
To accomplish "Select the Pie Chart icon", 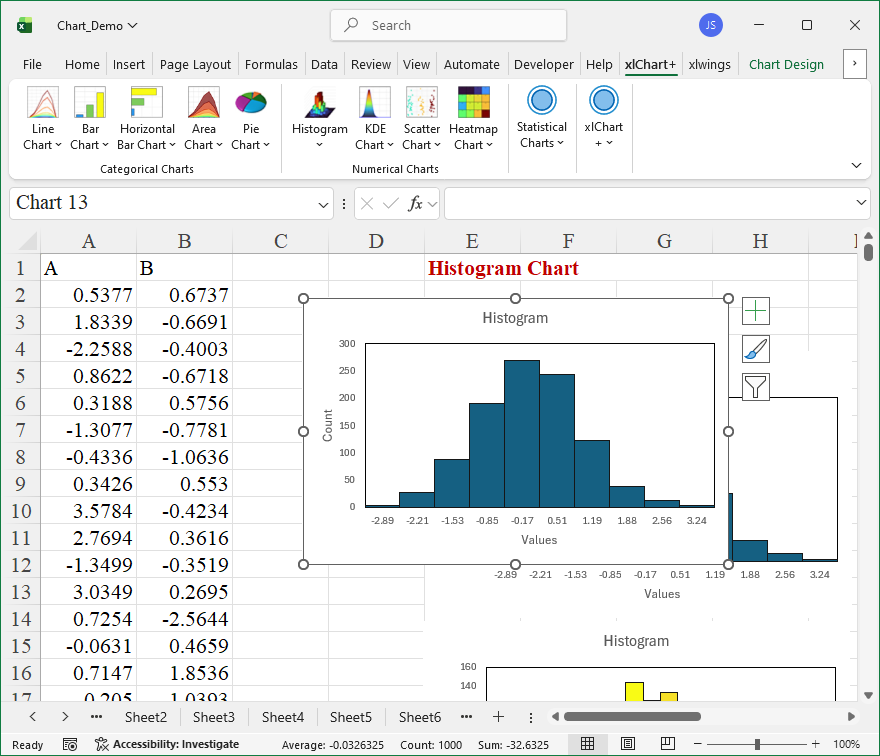I will tap(250, 103).
